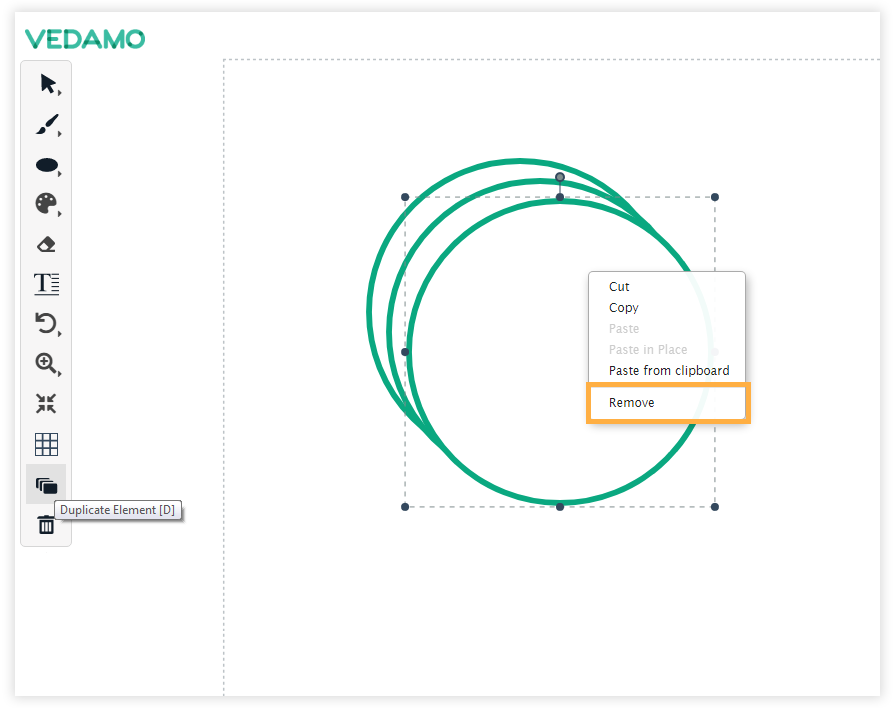Click the left-middle selection handle
Viewport: 895px width, 708px height.
(x=405, y=352)
